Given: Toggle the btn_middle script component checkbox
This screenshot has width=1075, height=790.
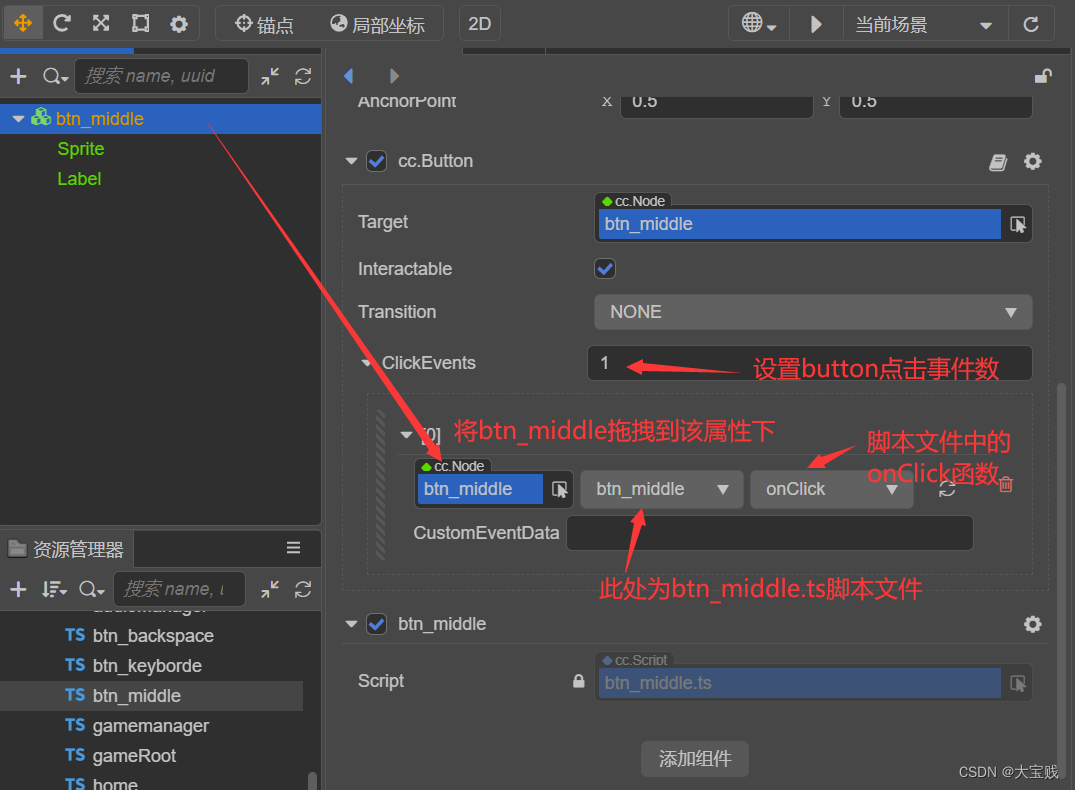Looking at the screenshot, I should [x=376, y=624].
